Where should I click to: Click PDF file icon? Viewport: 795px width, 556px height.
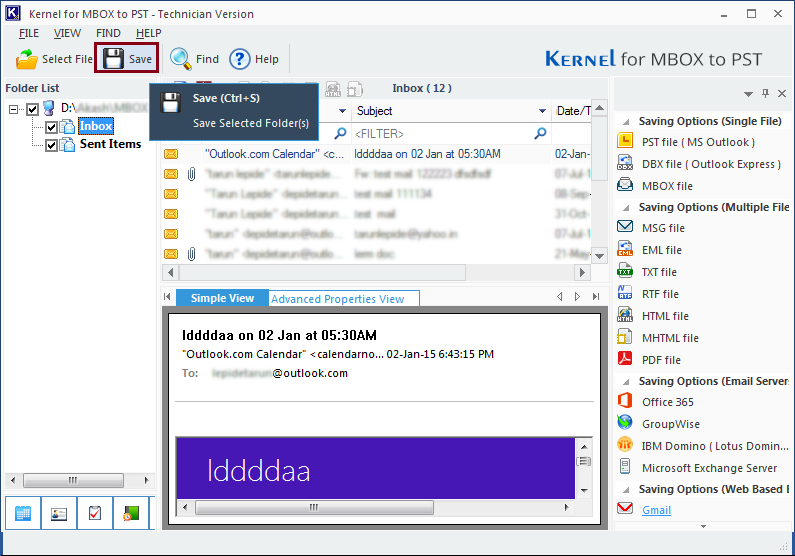click(625, 358)
